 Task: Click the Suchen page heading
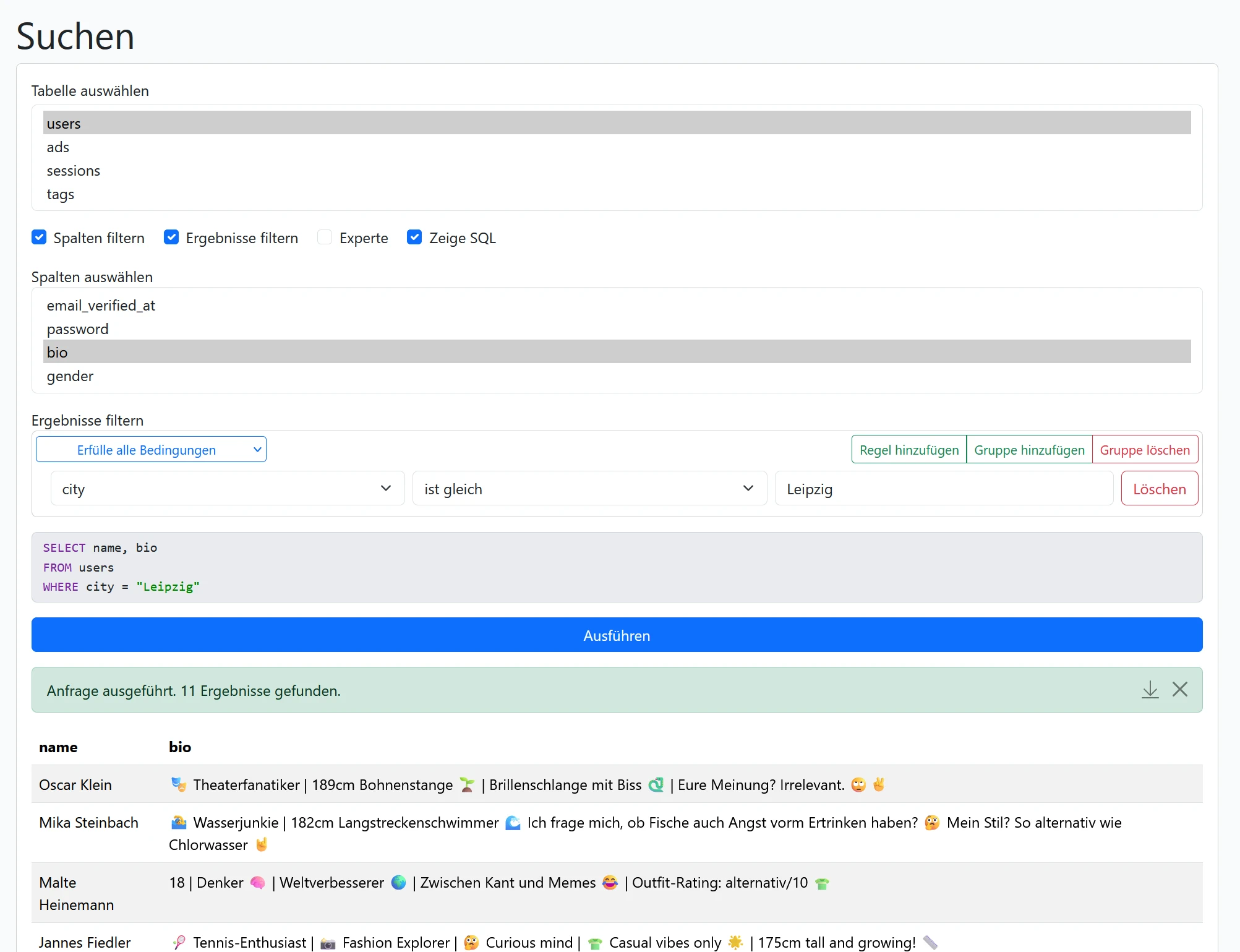[75, 36]
